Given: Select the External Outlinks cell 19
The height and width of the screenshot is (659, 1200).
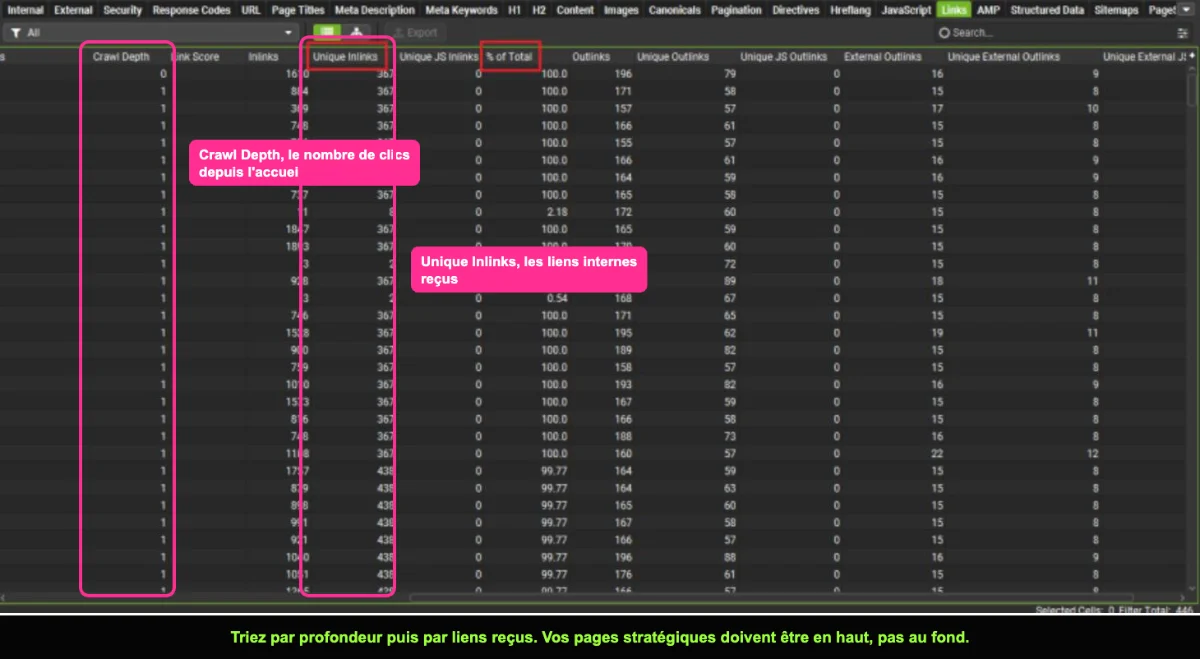Looking at the screenshot, I should pos(937,331).
